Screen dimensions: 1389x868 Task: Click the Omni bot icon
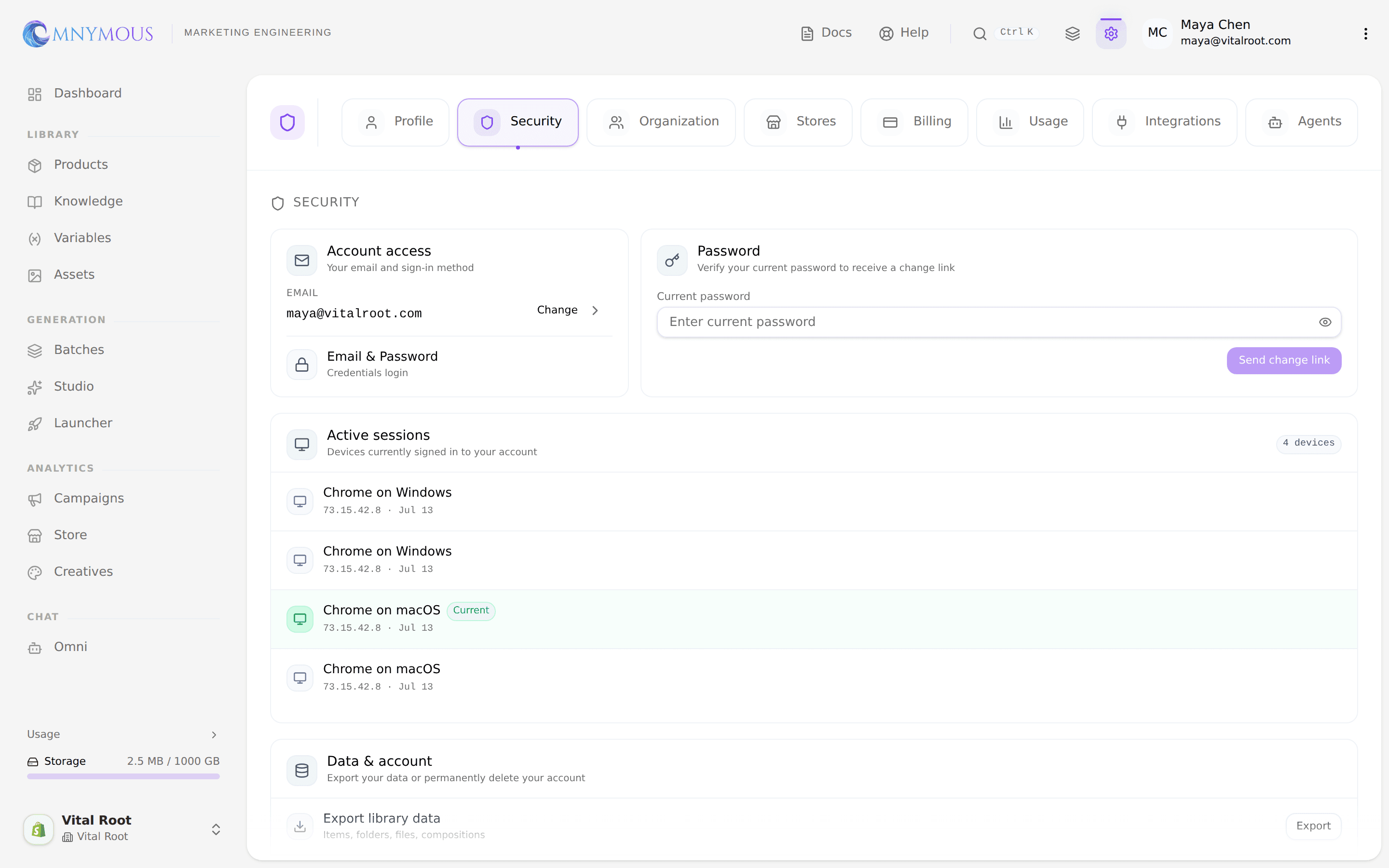coord(34,648)
